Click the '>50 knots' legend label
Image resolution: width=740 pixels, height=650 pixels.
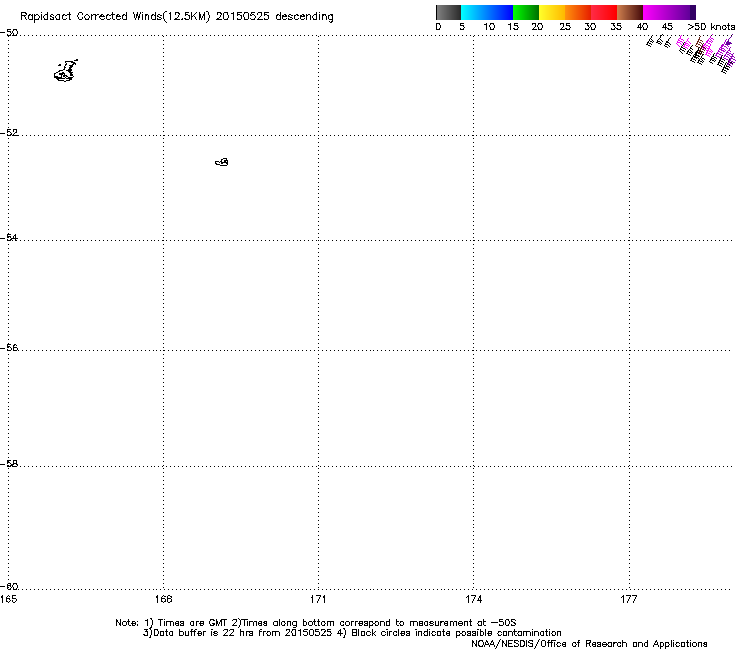click(711, 27)
